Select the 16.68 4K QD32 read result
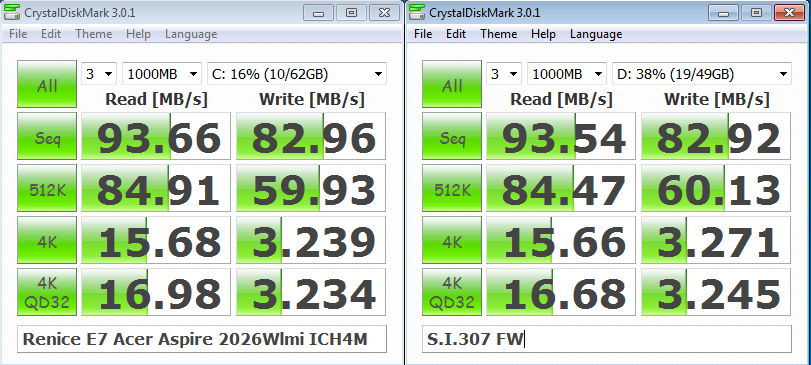 [561, 292]
